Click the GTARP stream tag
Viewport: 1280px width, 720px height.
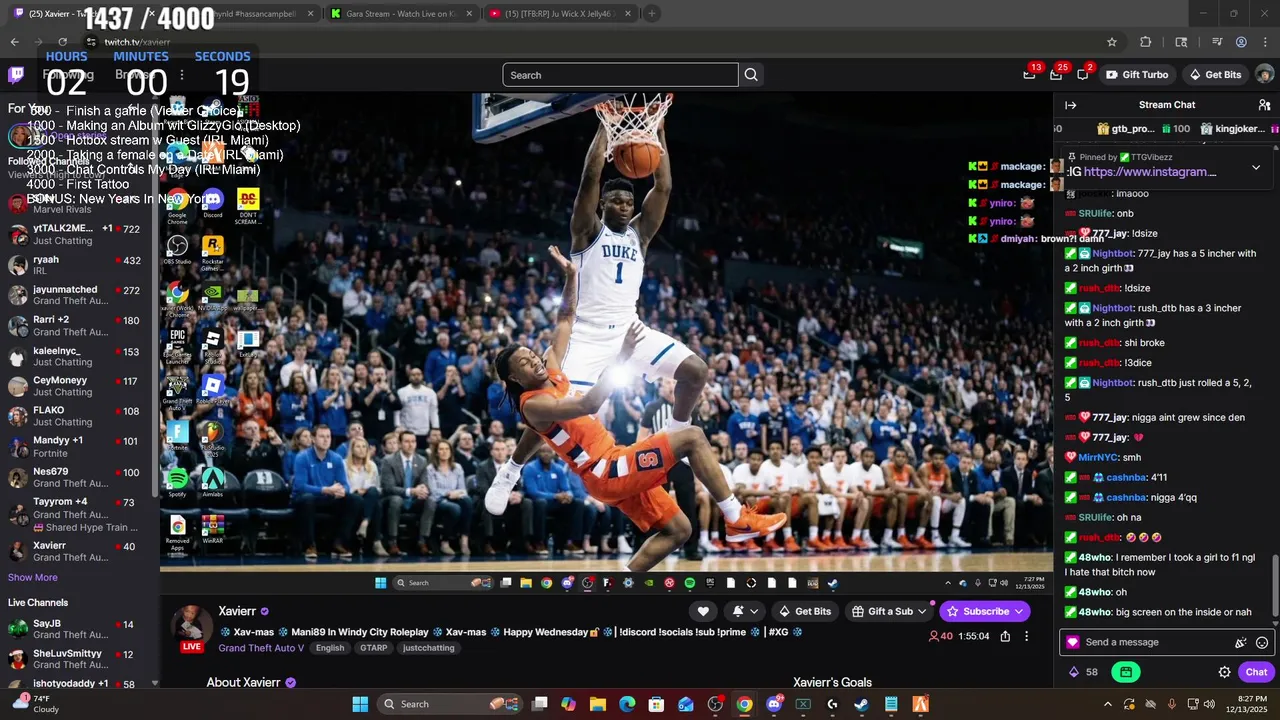374,648
